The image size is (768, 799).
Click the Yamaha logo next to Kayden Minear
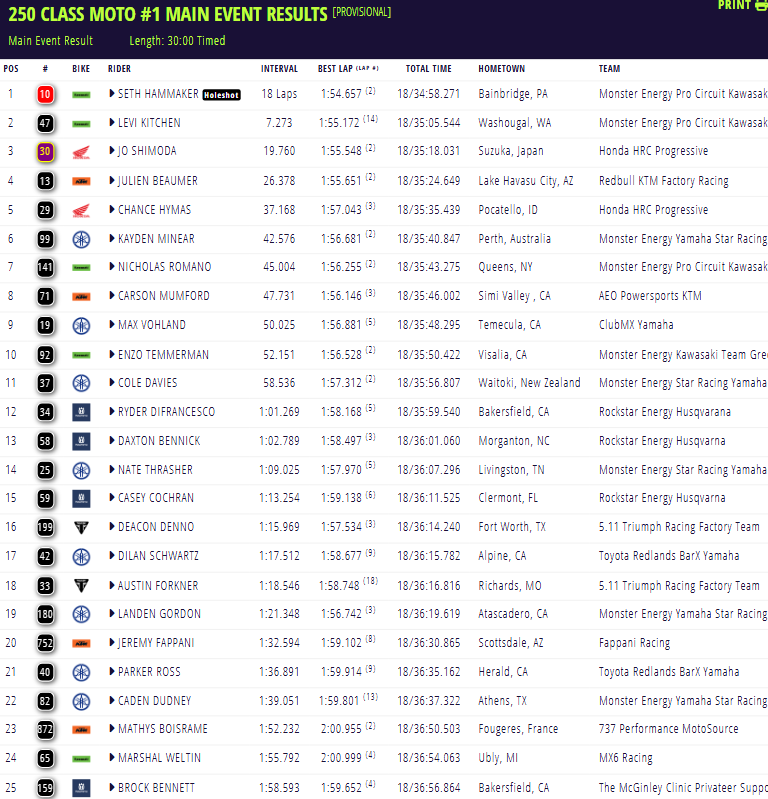(x=81, y=239)
